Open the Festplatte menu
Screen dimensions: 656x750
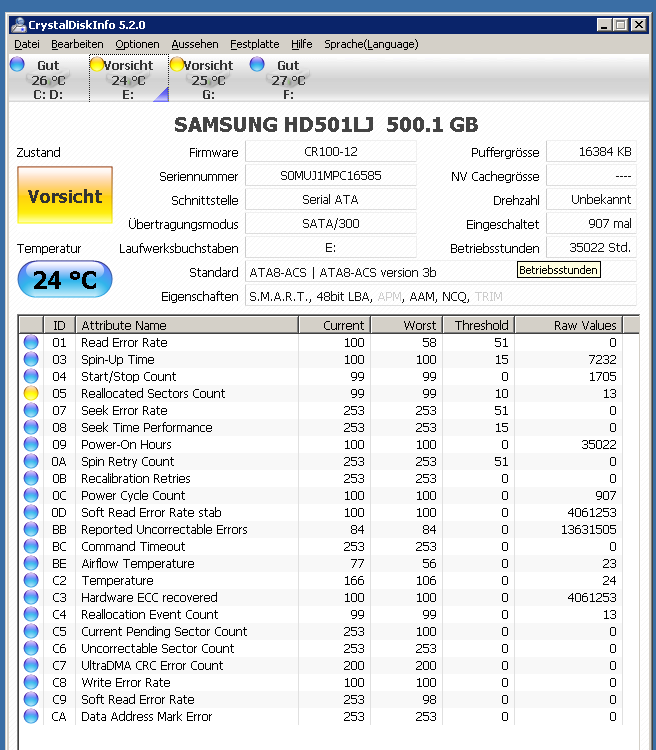(x=255, y=44)
